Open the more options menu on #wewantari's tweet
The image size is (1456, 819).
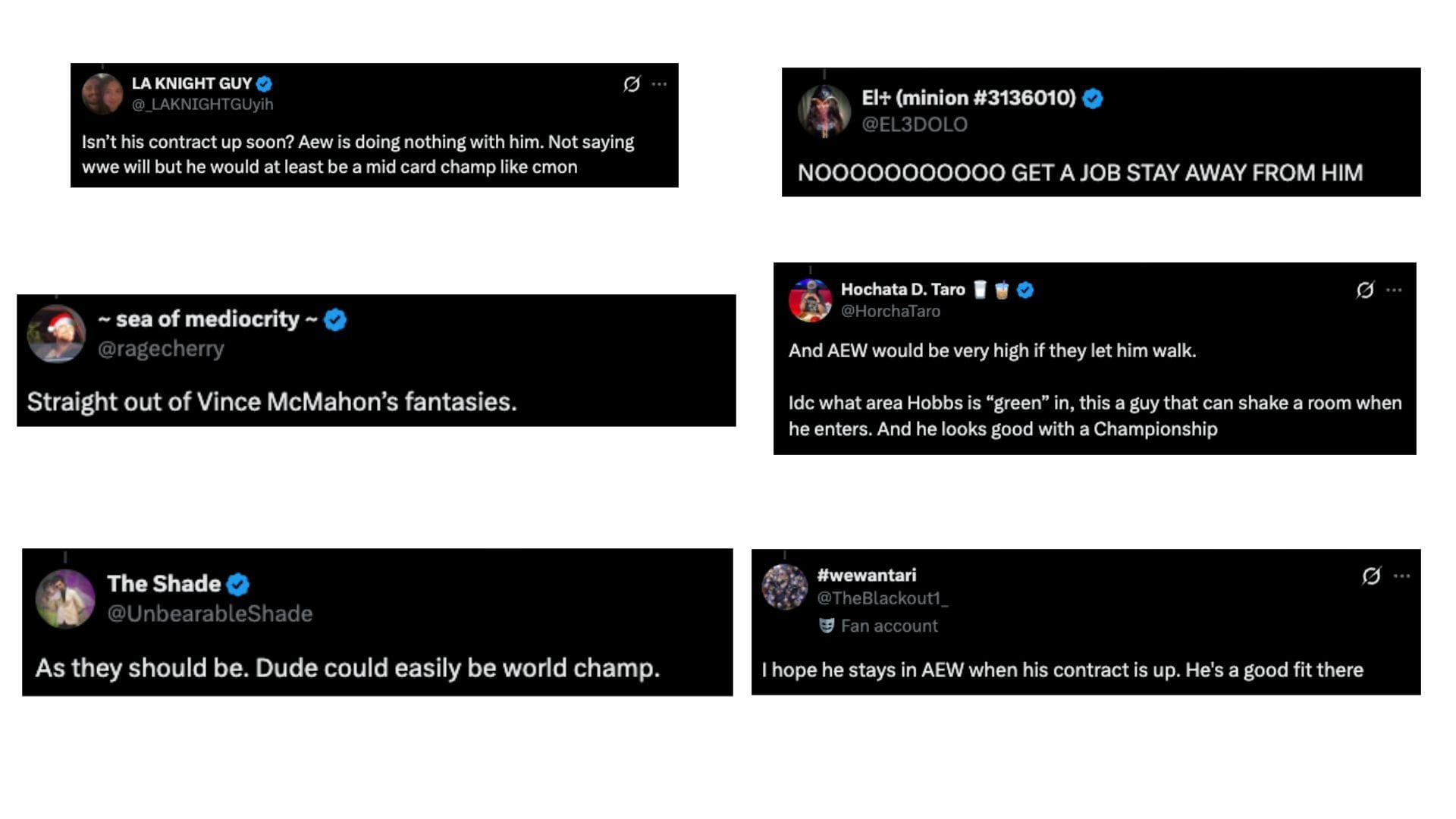1401,576
